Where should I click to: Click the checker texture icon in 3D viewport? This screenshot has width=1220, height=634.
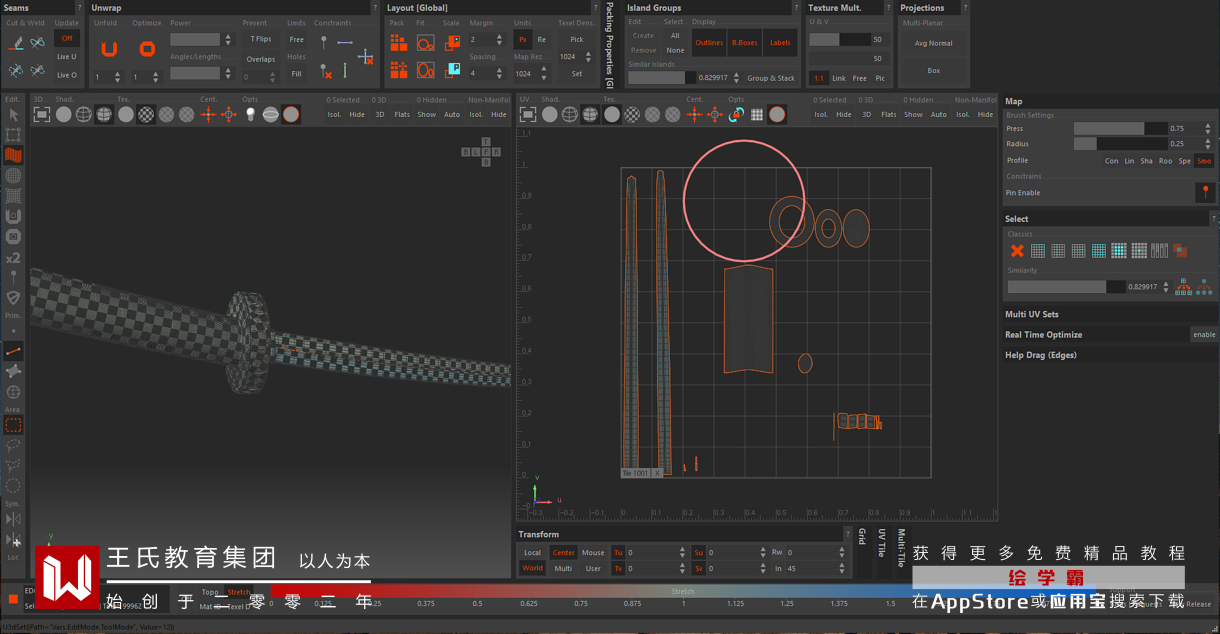146,115
